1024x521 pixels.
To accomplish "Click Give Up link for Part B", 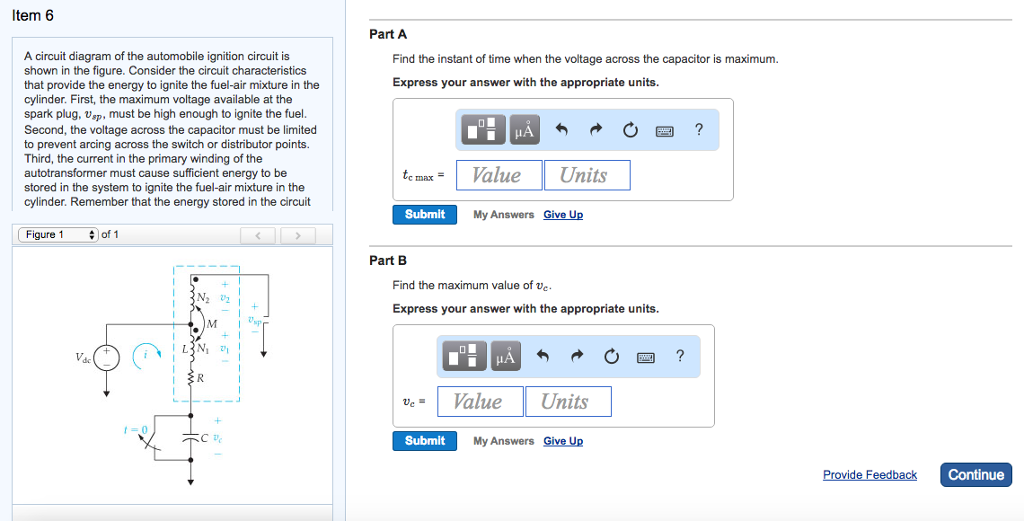I will 563,441.
